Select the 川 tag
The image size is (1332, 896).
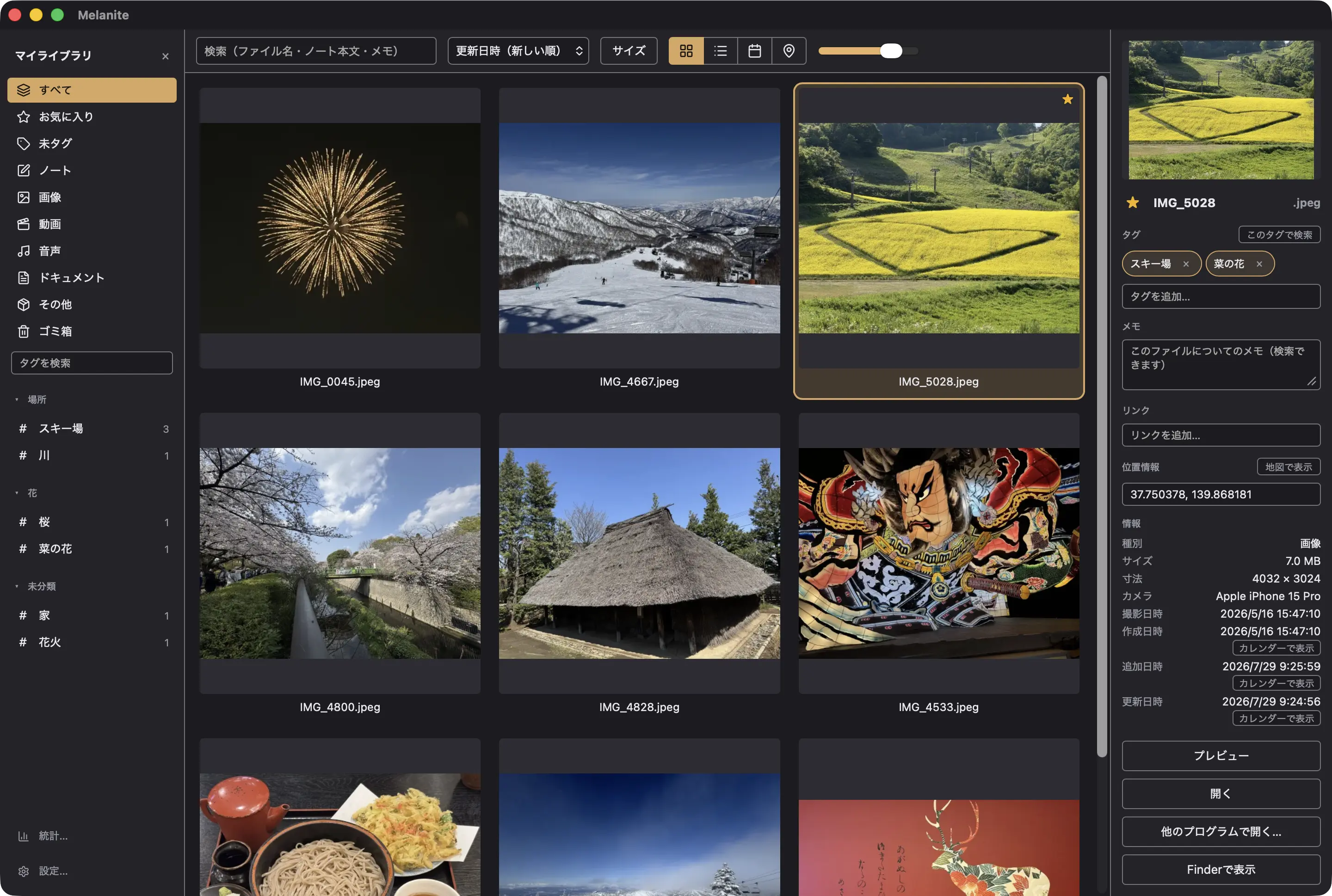point(92,455)
